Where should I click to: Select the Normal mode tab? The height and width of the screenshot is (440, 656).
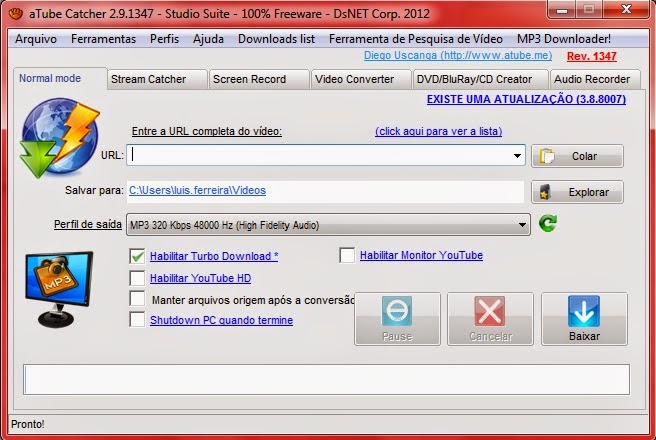[x=60, y=78]
